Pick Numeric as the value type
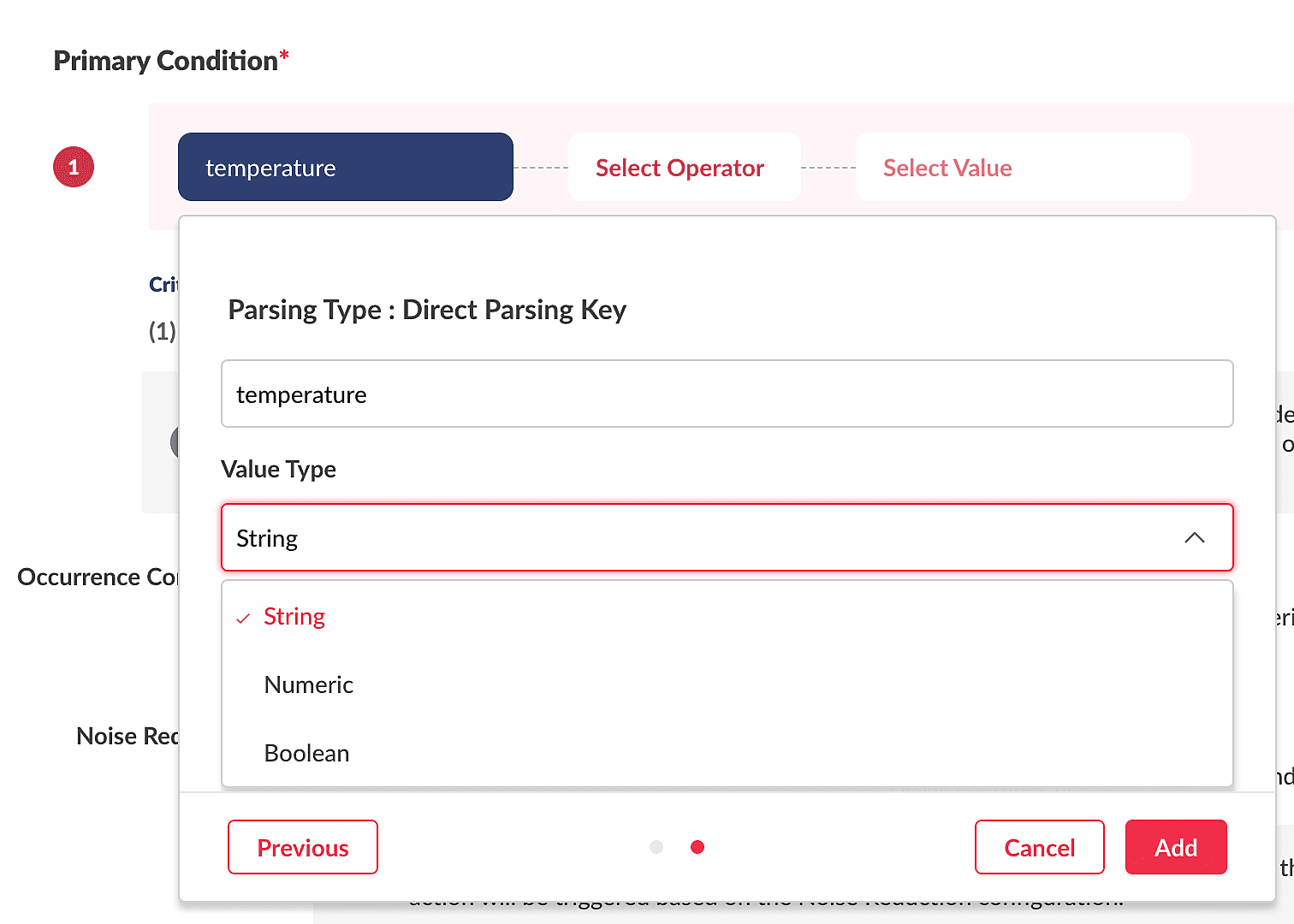Viewport: 1294px width, 924px height. click(x=309, y=685)
